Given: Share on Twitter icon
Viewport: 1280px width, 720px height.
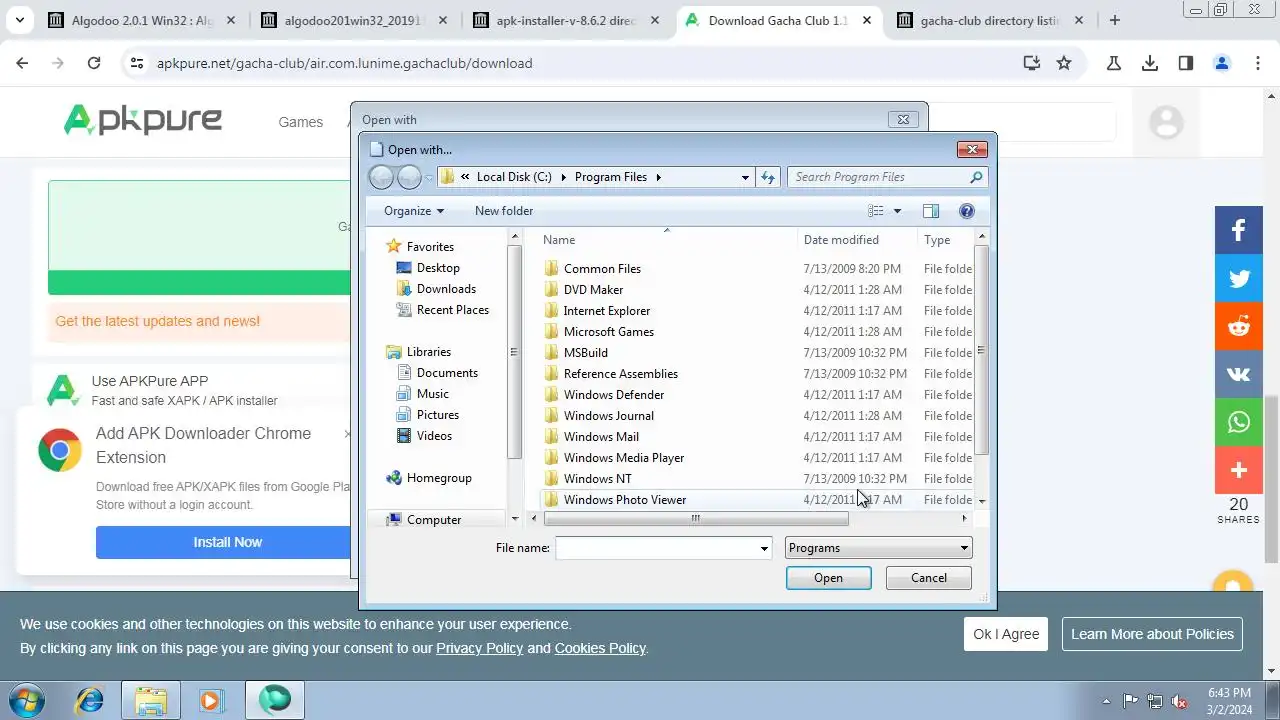Looking at the screenshot, I should pos(1239,278).
